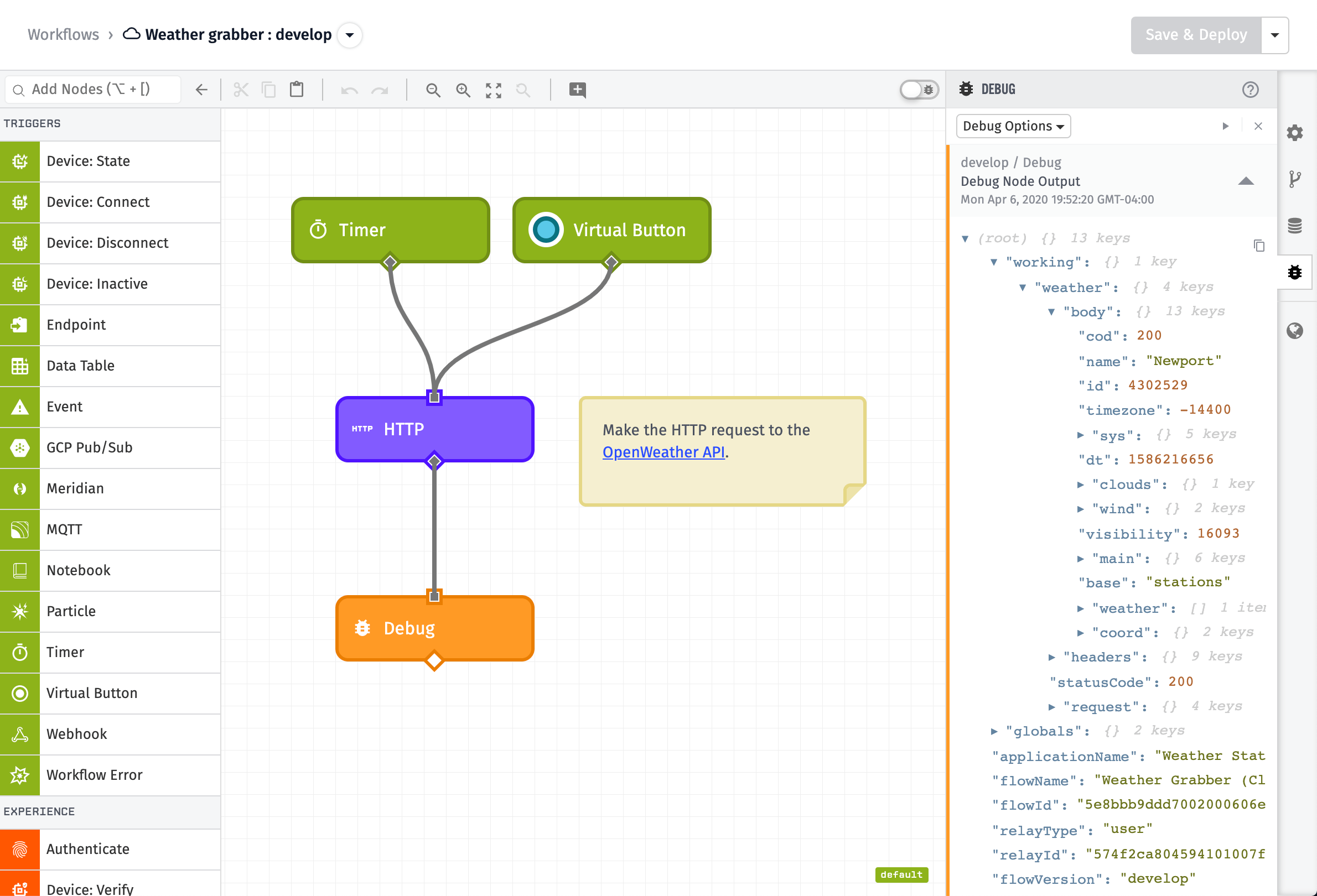Open the workflow version dropdown arrow
1317x896 pixels.
[x=350, y=35]
